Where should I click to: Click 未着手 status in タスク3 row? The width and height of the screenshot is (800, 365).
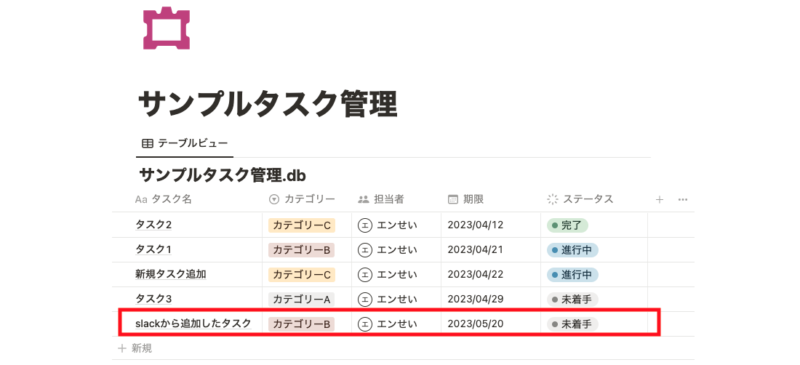pyautogui.click(x=572, y=299)
